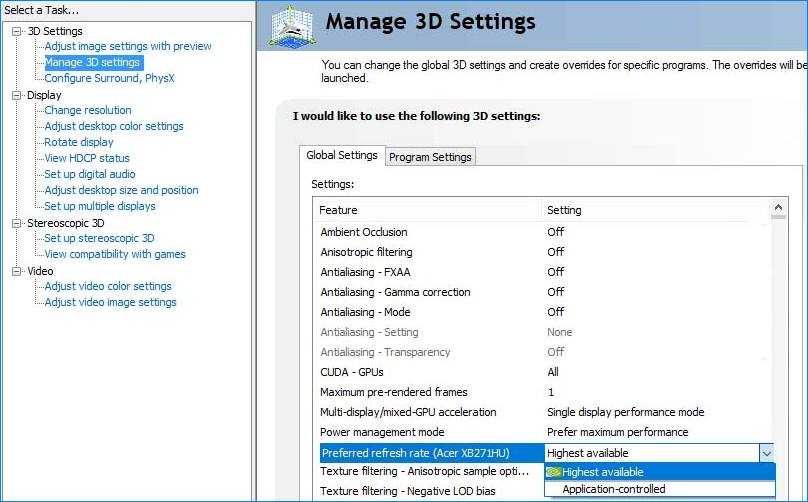This screenshot has width=808, height=502.
Task: Select the Global Settings tab
Action: tap(341, 156)
